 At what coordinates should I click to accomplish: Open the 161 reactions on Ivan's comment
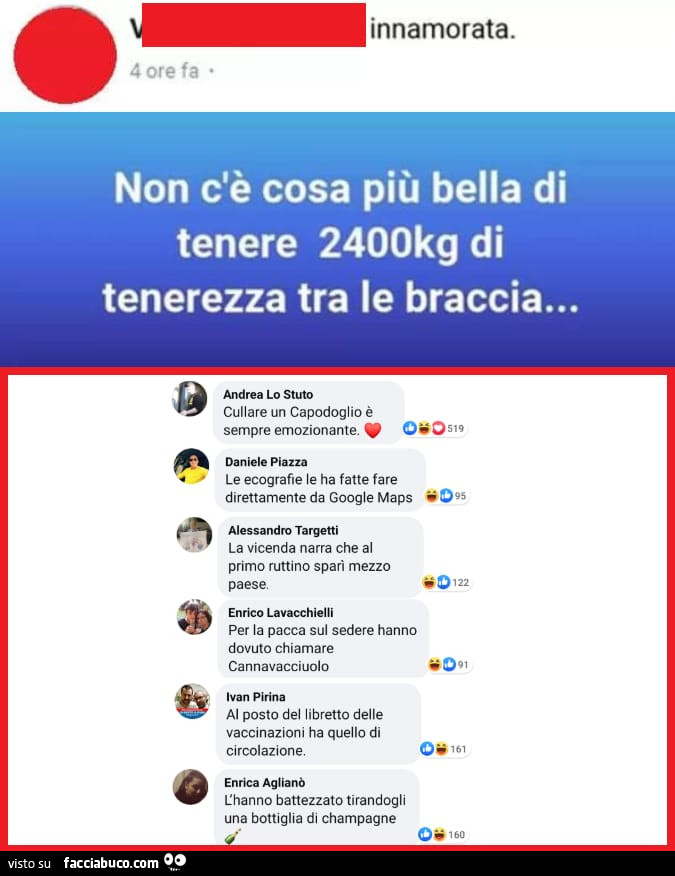pyautogui.click(x=444, y=749)
